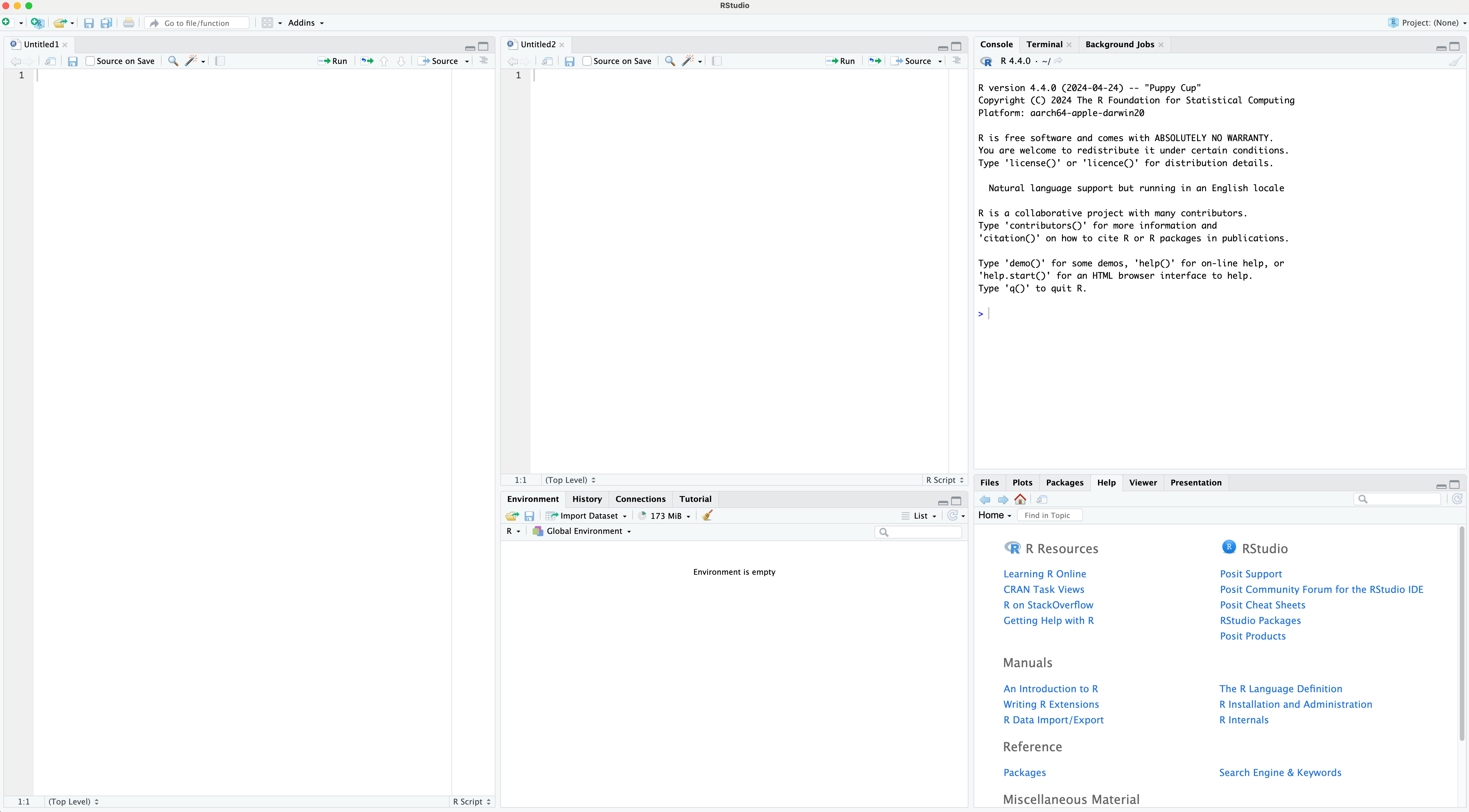Click the Run button in Untitled1
This screenshot has height=812, width=1469.
click(x=333, y=61)
